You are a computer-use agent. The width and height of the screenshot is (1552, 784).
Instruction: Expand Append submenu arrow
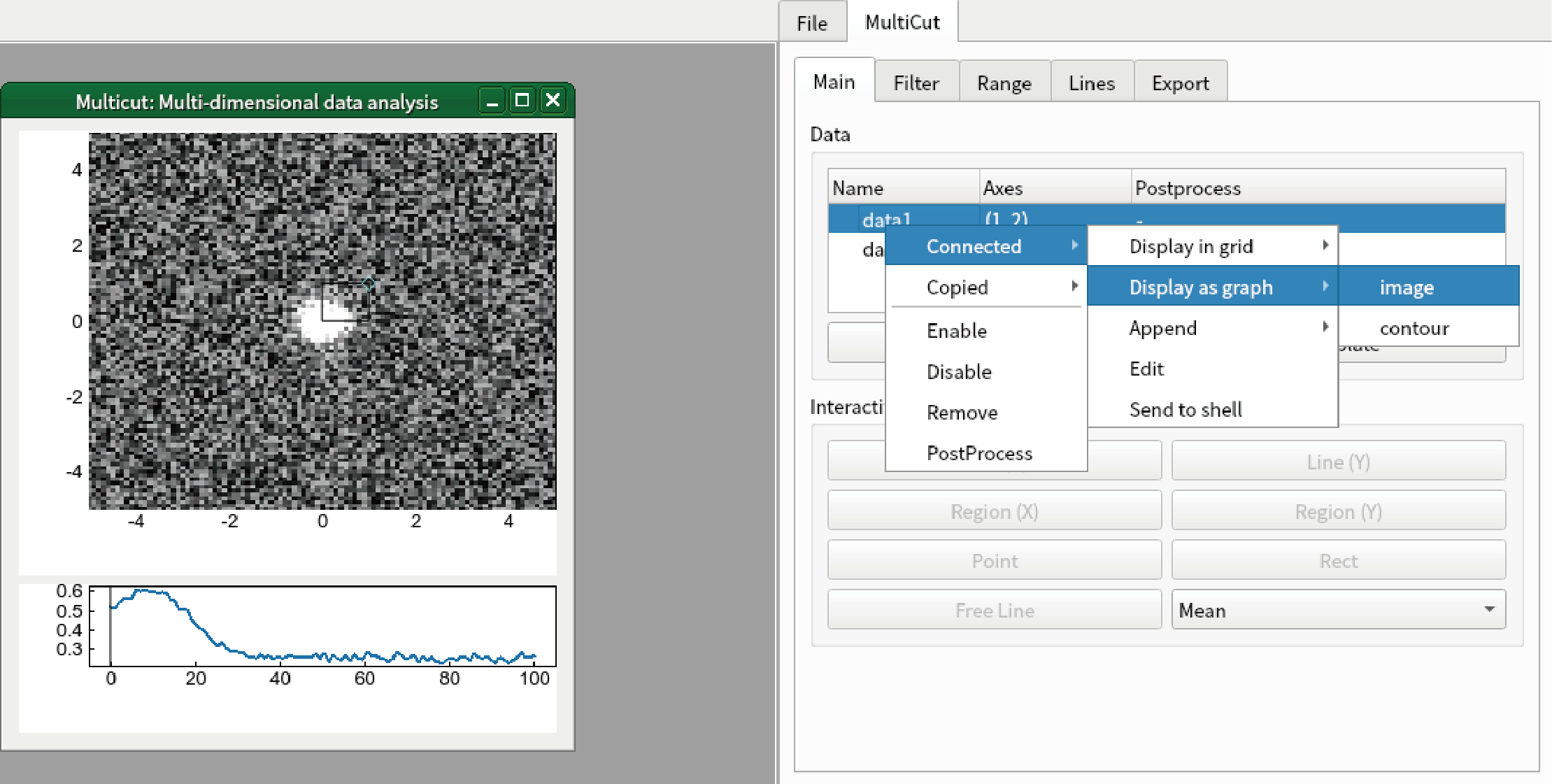click(x=1325, y=327)
